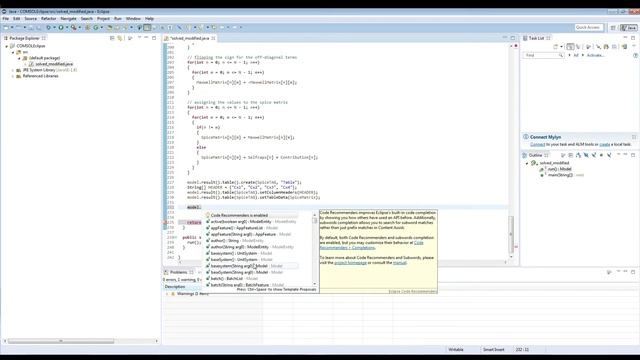Screen dimensions: 640x360
Task: Open External Tools dropdown arrow
Action: click(79, 27)
